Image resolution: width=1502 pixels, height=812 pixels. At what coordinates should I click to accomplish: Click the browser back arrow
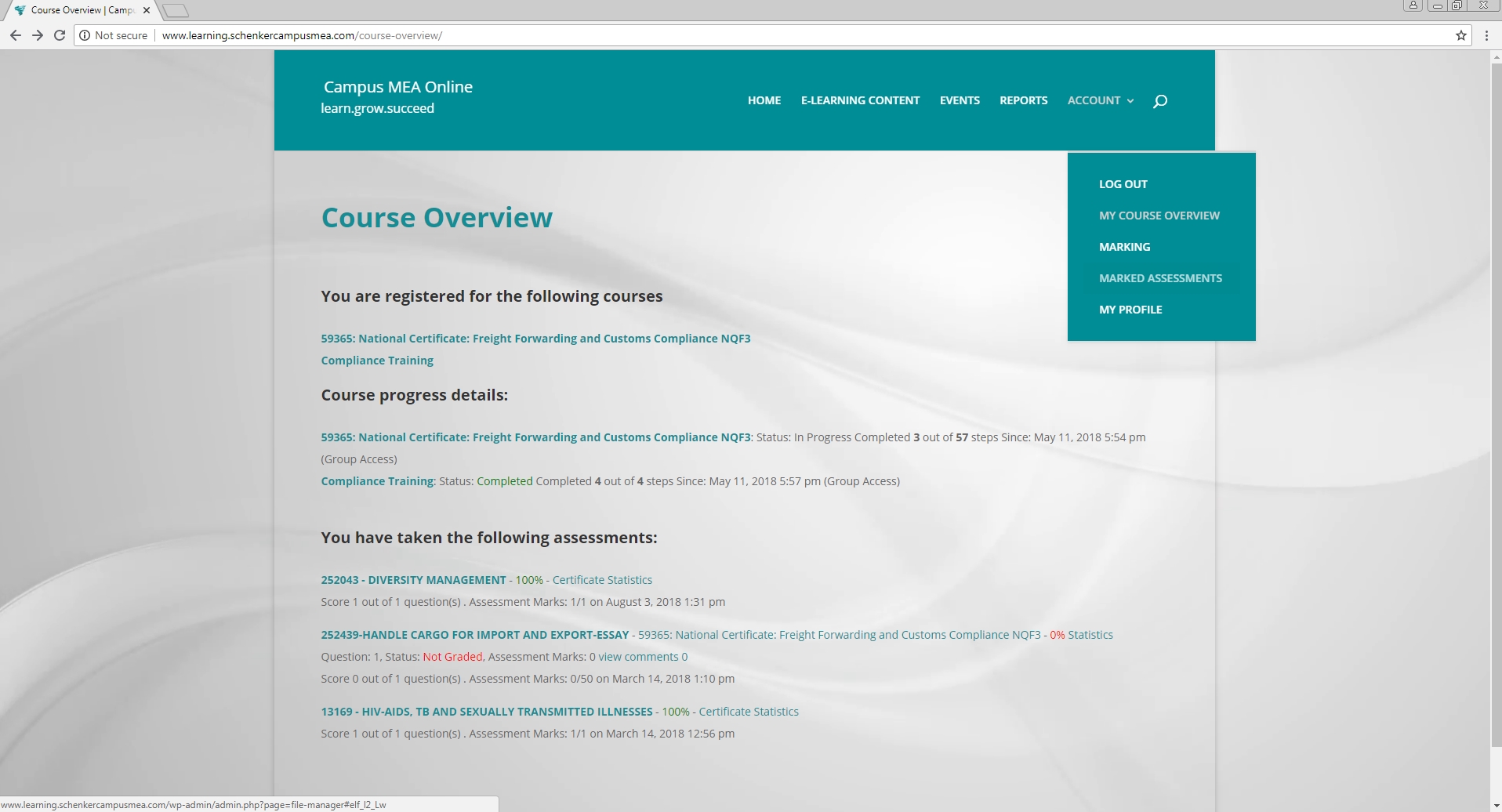point(15,35)
